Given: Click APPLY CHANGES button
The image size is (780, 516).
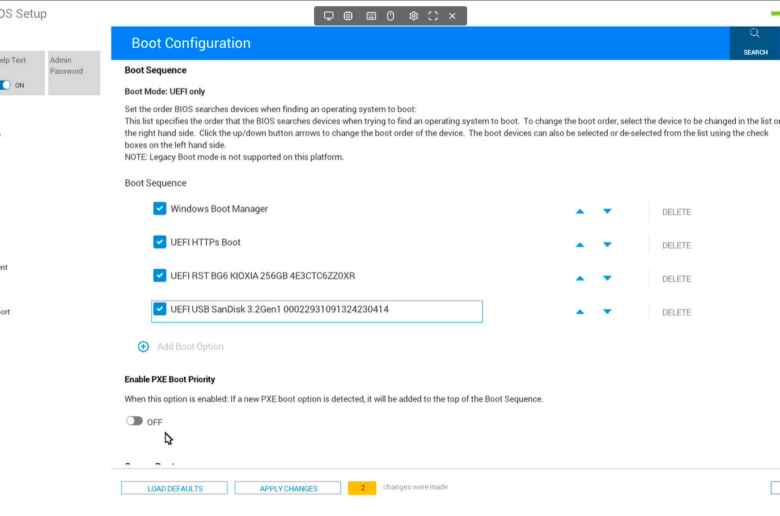Looking at the screenshot, I should pos(288,488).
